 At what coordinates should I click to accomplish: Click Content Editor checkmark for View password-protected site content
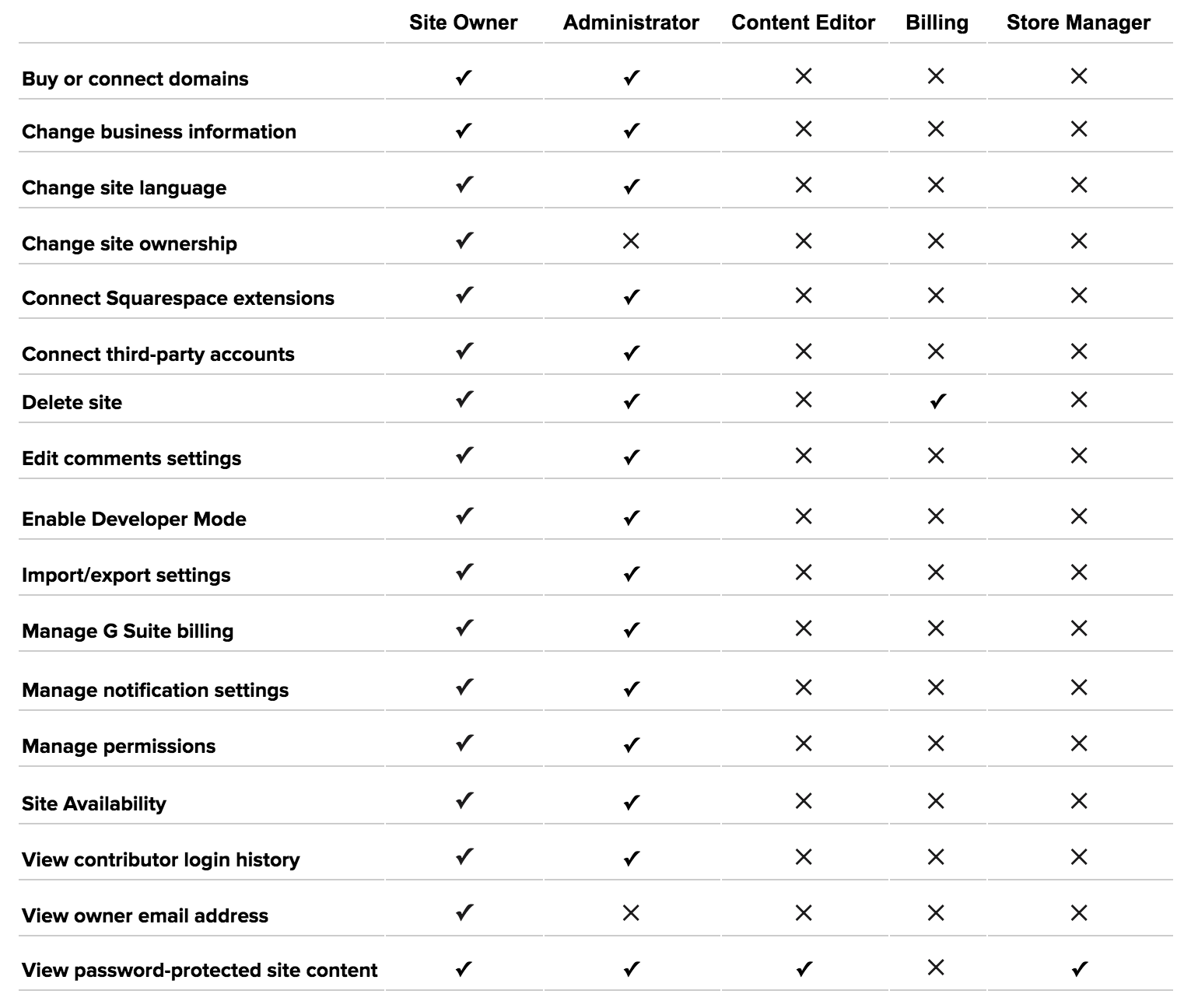coord(804,969)
